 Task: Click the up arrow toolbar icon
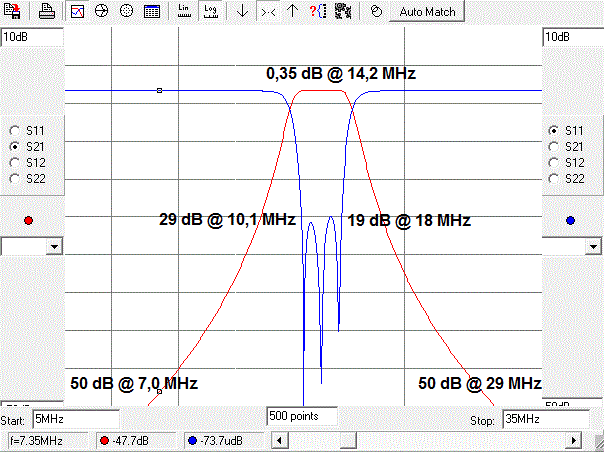pos(292,12)
